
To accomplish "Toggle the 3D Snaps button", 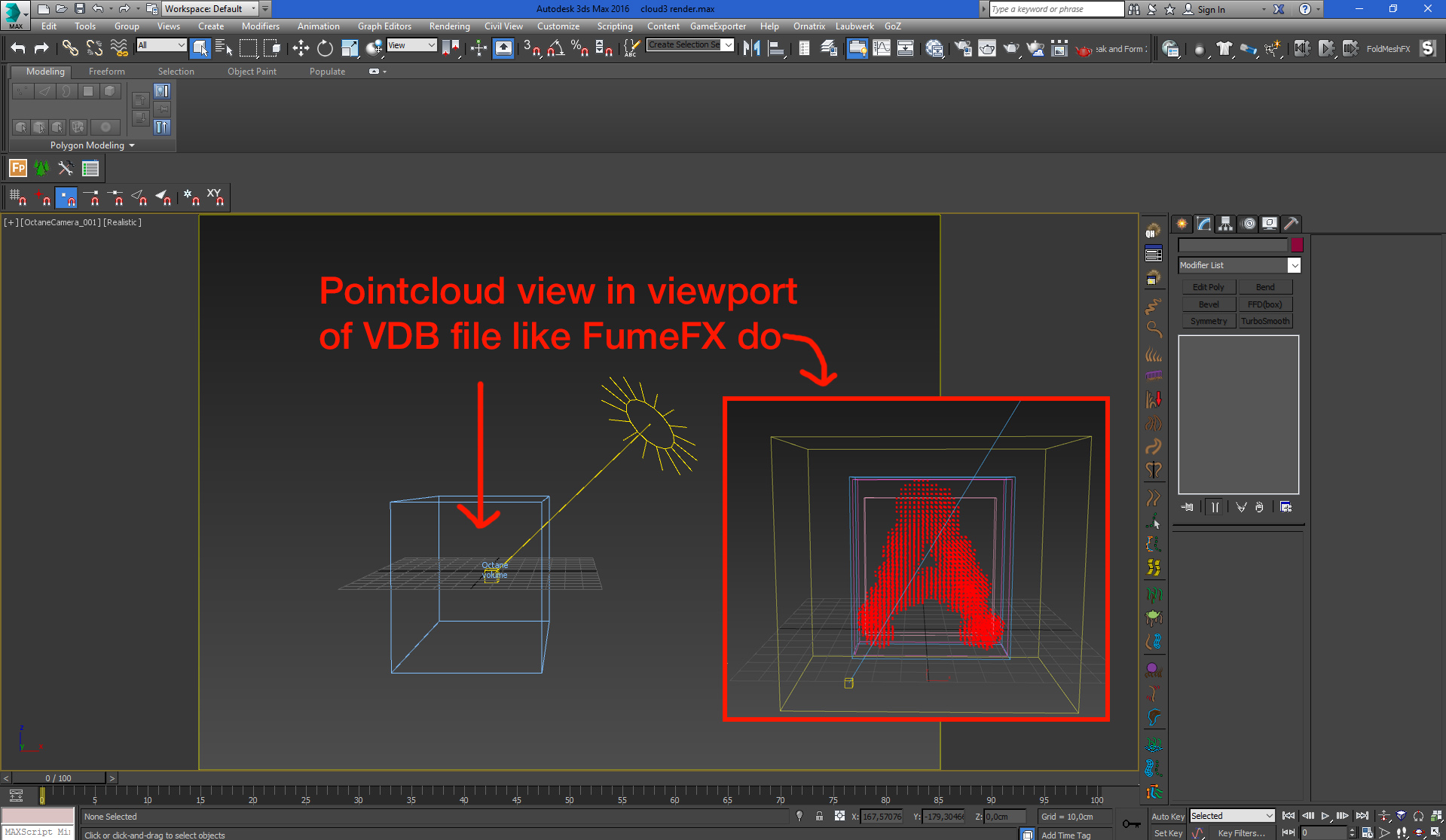I will tap(532, 49).
